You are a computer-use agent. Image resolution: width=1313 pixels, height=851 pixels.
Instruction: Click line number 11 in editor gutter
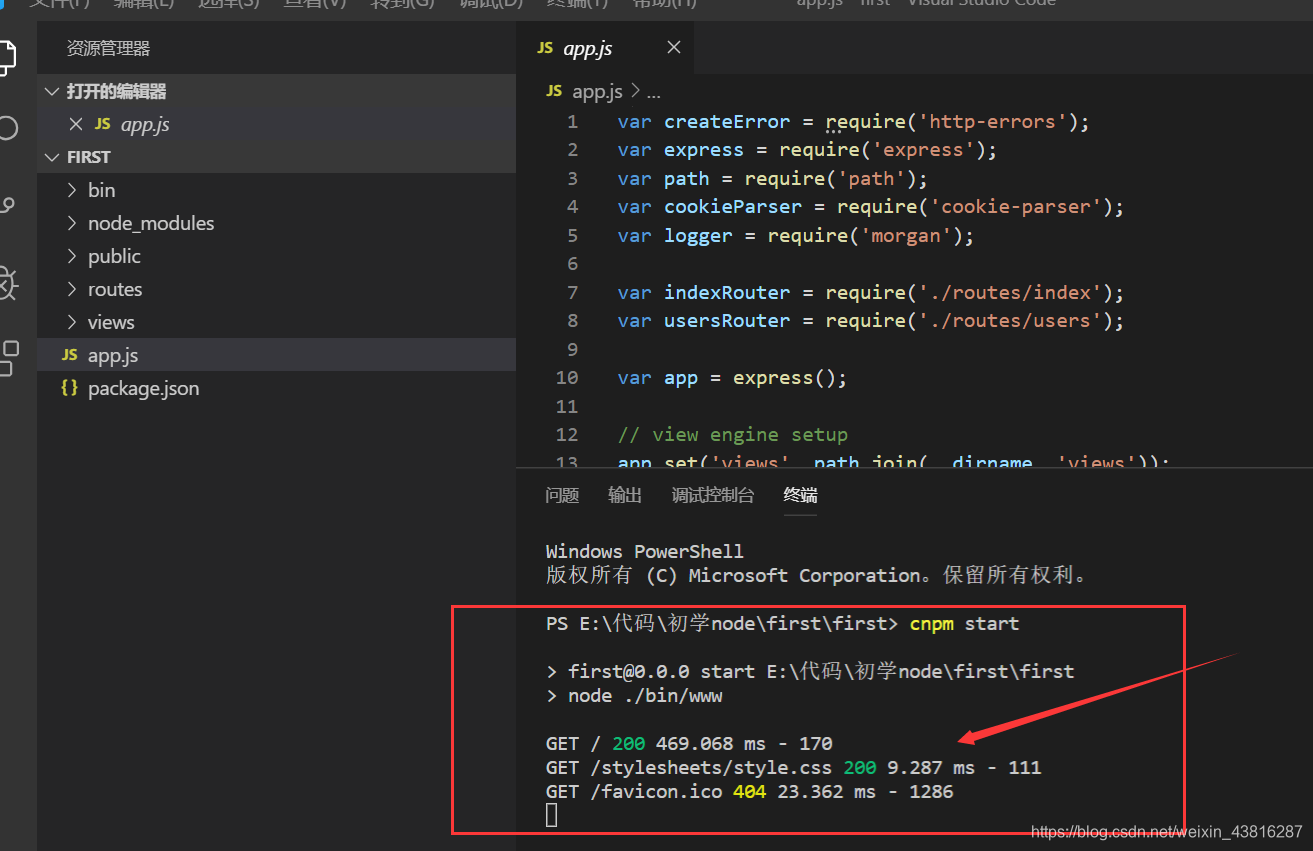(x=567, y=406)
